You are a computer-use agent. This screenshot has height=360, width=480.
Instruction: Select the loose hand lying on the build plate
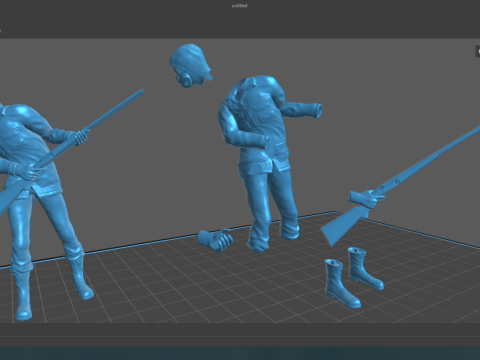[215, 240]
